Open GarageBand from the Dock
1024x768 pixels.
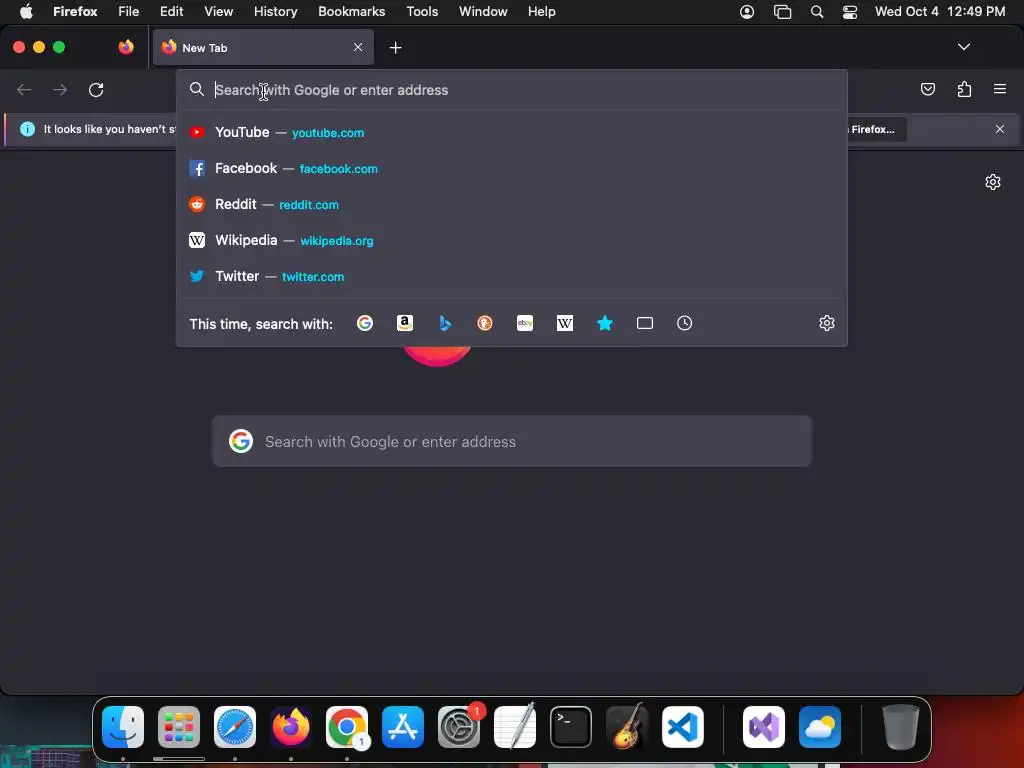627,727
